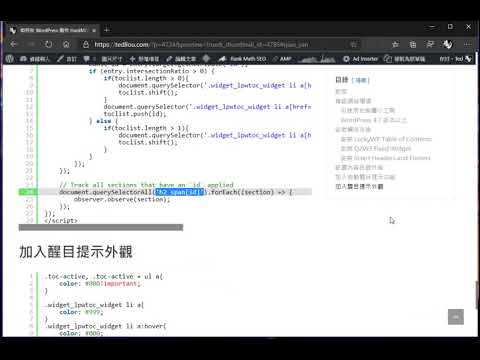This screenshot has height=360, width=480.
Task: Open TOC entry about LuckyWP Table of Contents
Action: [386, 139]
